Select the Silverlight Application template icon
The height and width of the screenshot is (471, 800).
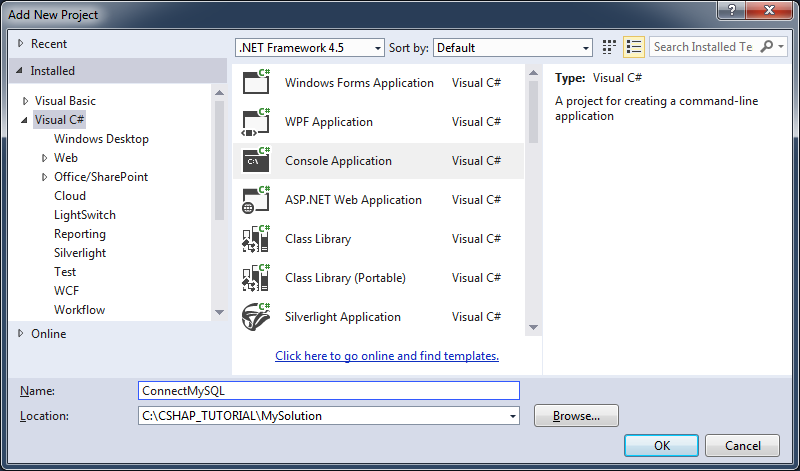[256, 317]
